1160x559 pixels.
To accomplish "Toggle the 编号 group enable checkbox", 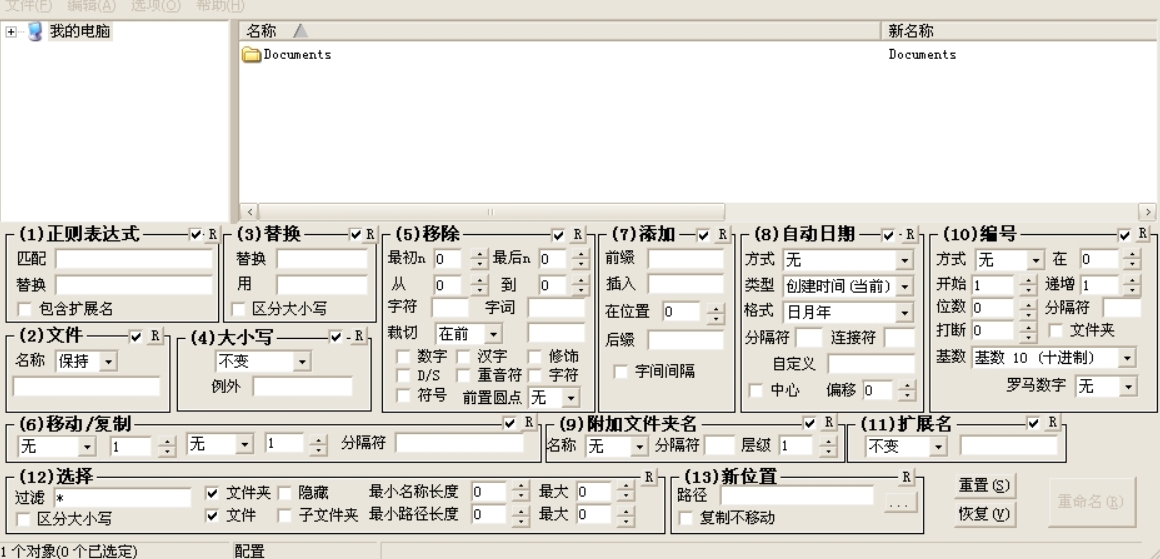I will tap(1125, 235).
